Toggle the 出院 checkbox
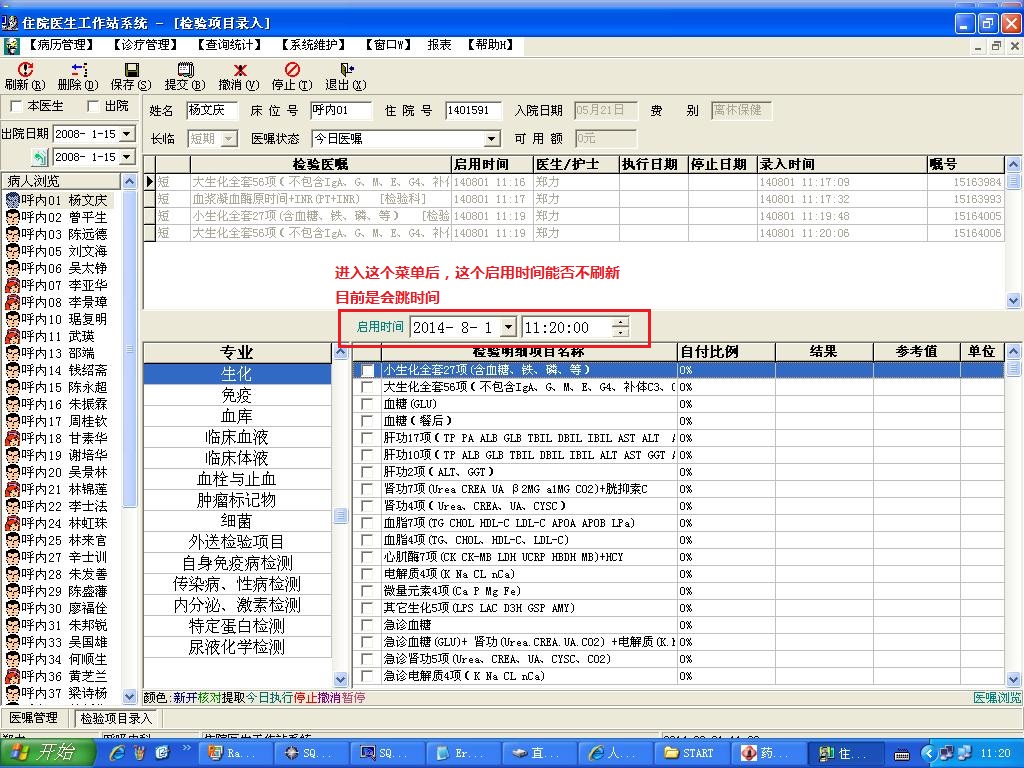 [93, 106]
